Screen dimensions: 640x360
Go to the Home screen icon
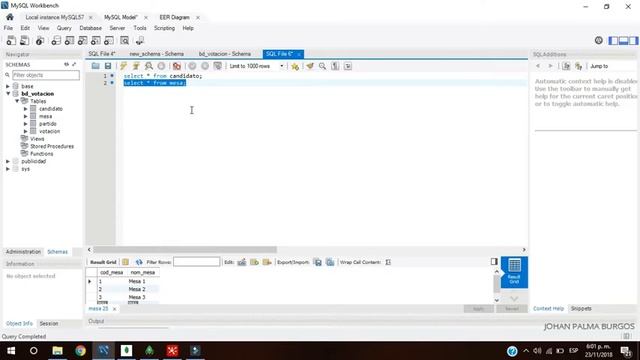[10, 17]
